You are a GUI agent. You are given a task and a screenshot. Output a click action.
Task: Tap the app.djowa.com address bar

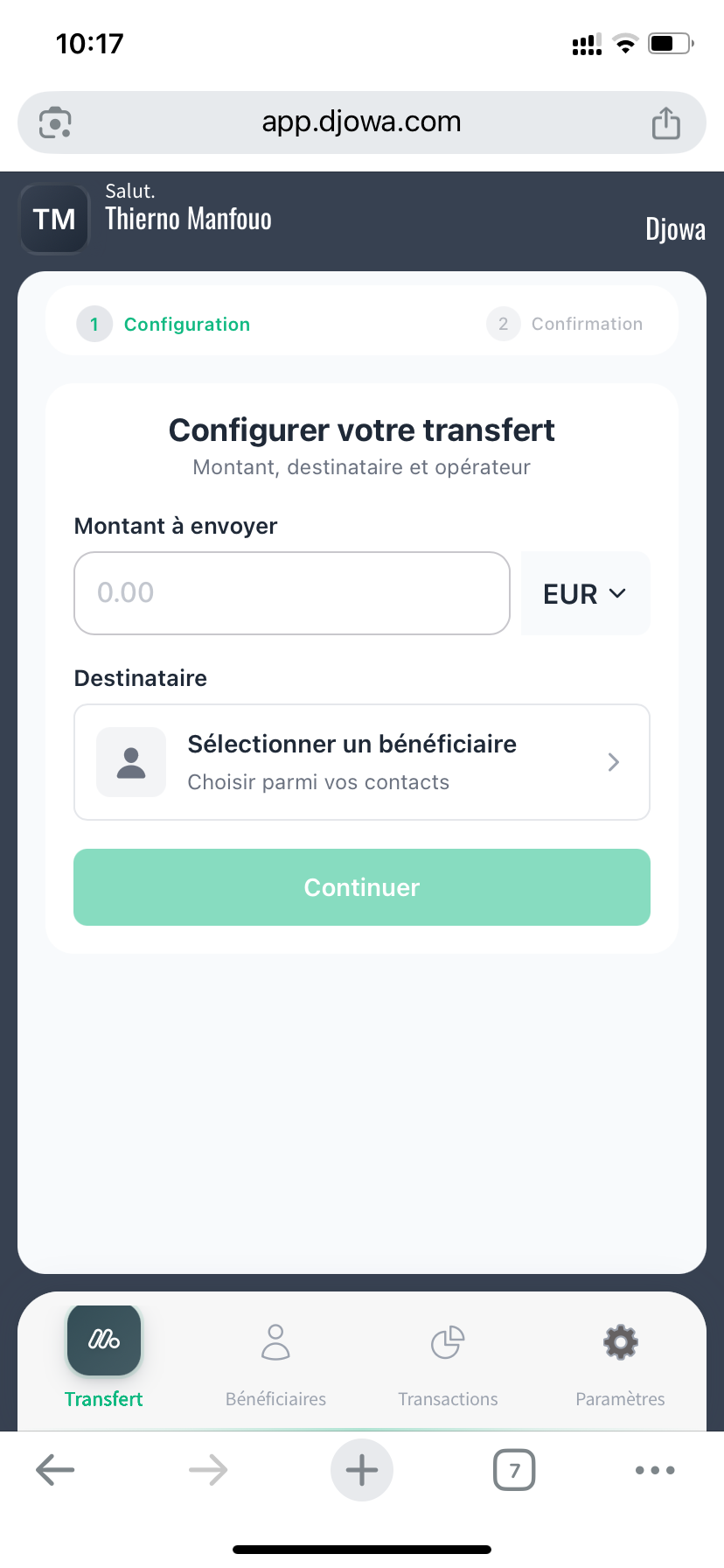pyautogui.click(x=362, y=122)
